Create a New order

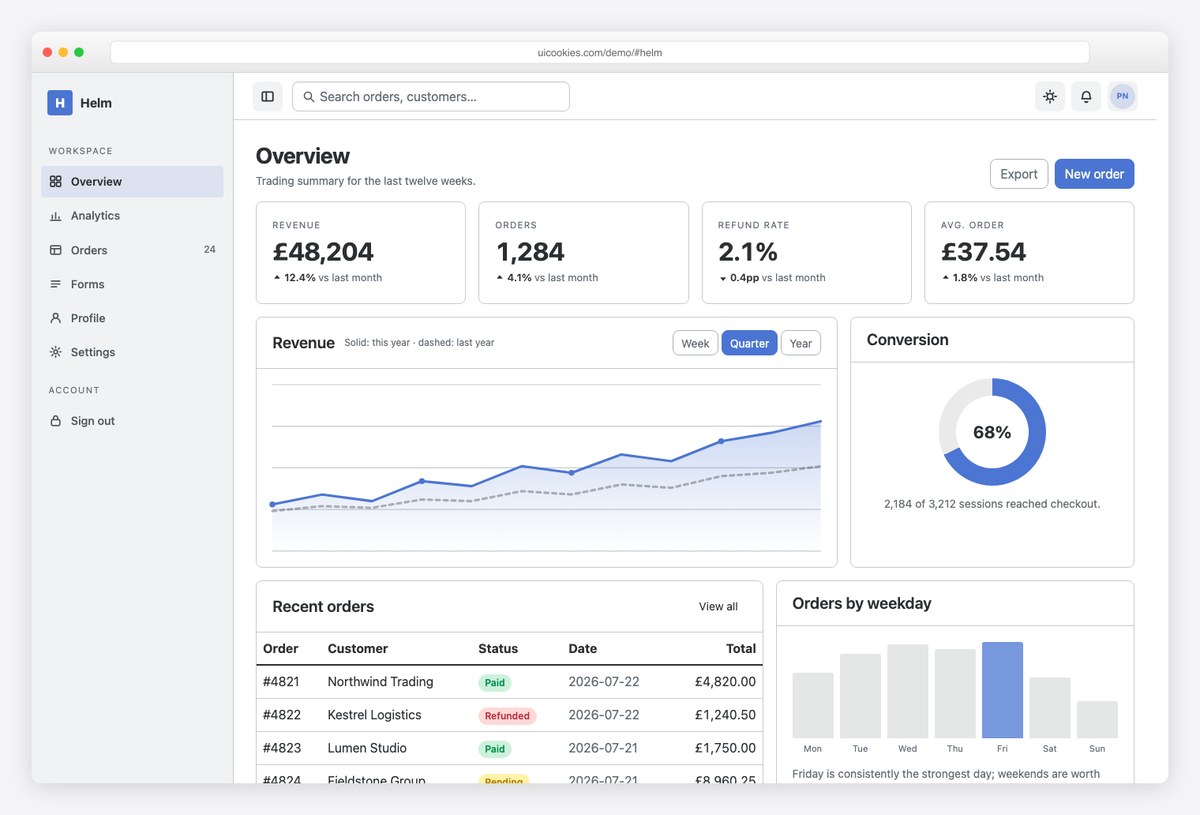click(x=1094, y=174)
